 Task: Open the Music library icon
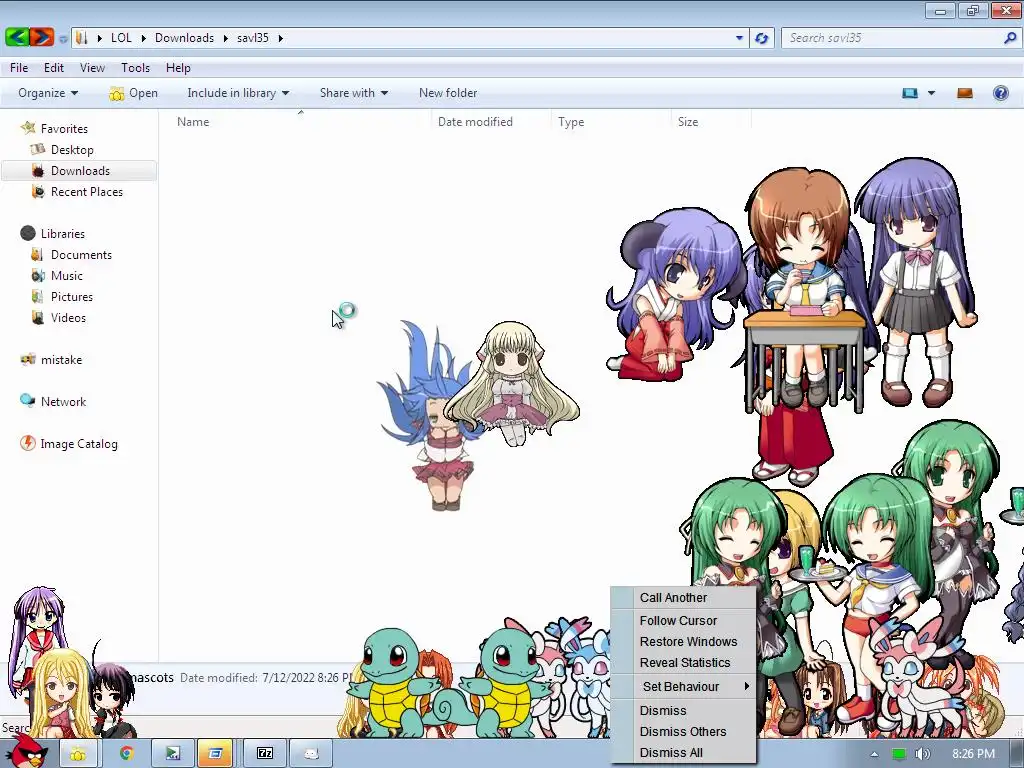(x=38, y=276)
